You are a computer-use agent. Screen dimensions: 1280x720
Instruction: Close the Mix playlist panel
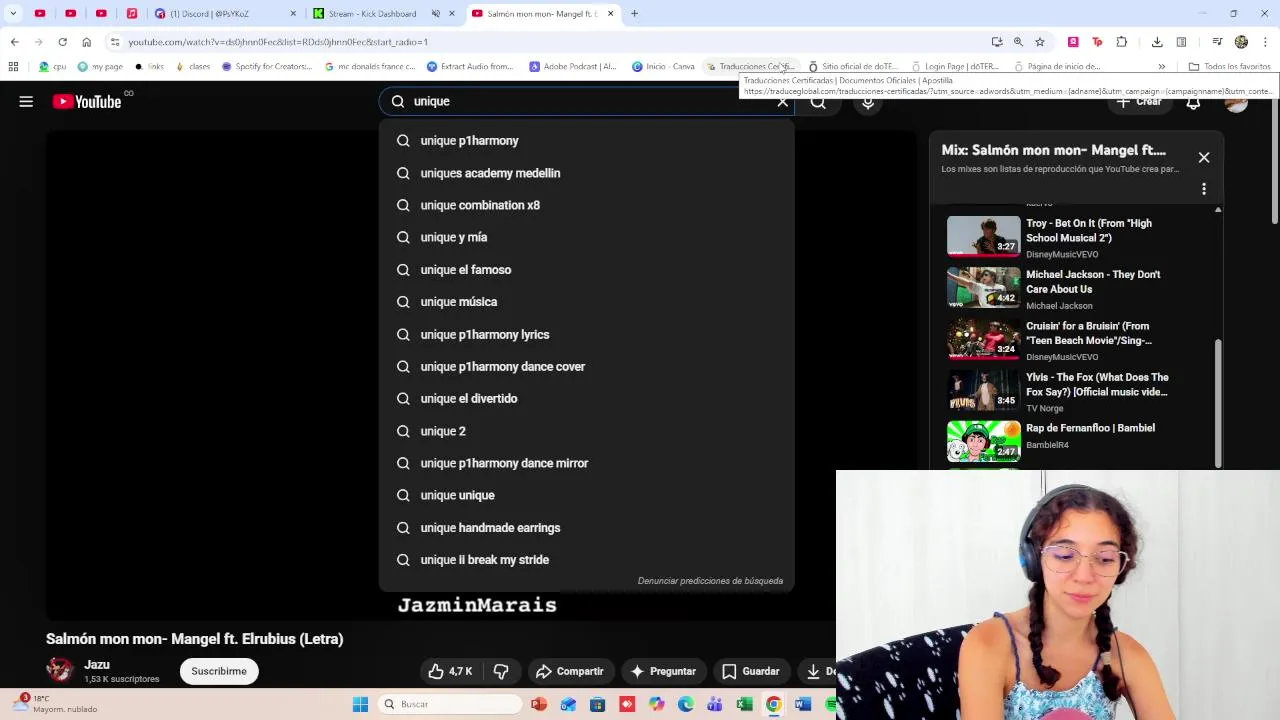[1204, 157]
